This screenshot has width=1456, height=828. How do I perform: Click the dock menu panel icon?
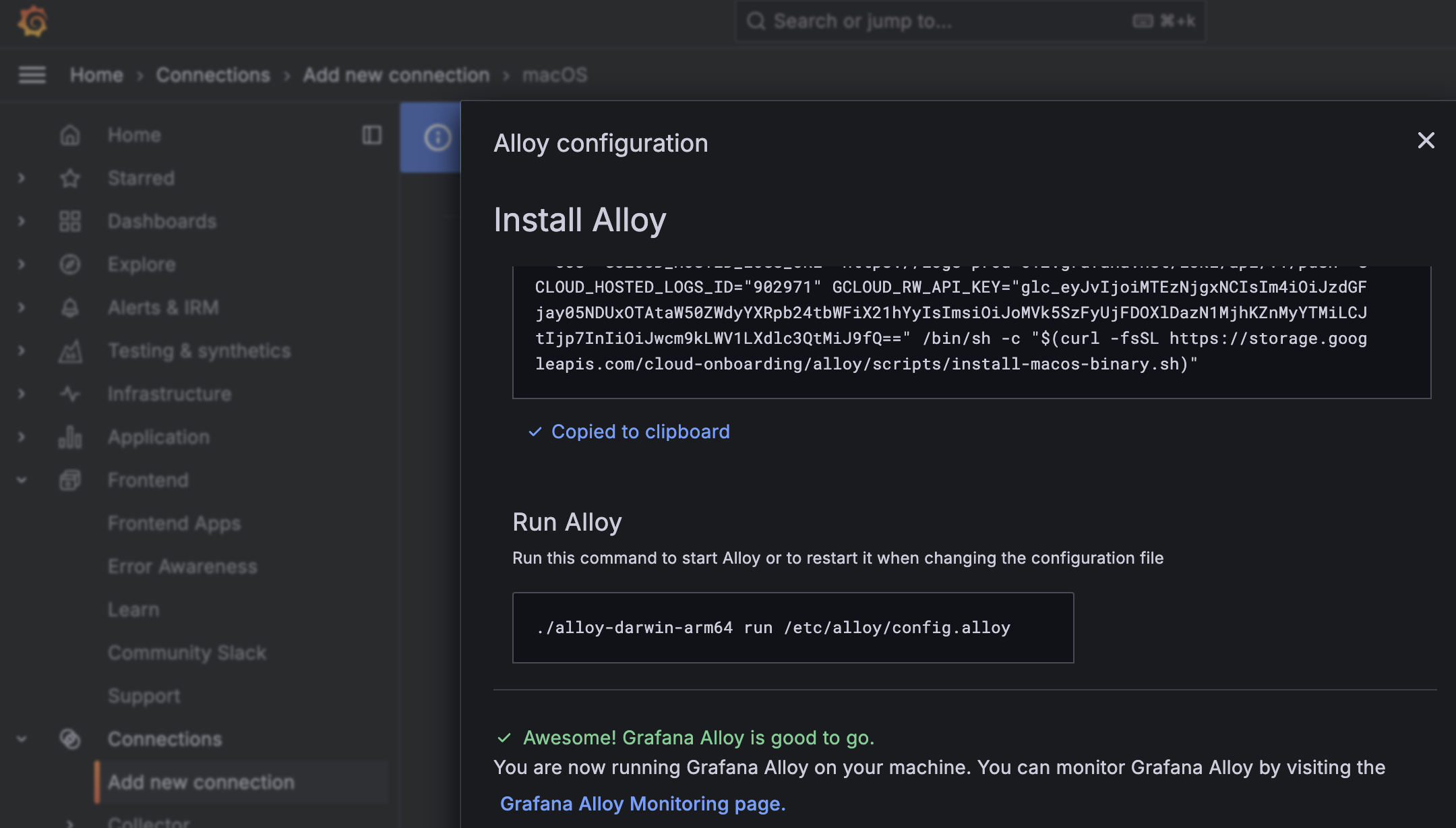[372, 135]
